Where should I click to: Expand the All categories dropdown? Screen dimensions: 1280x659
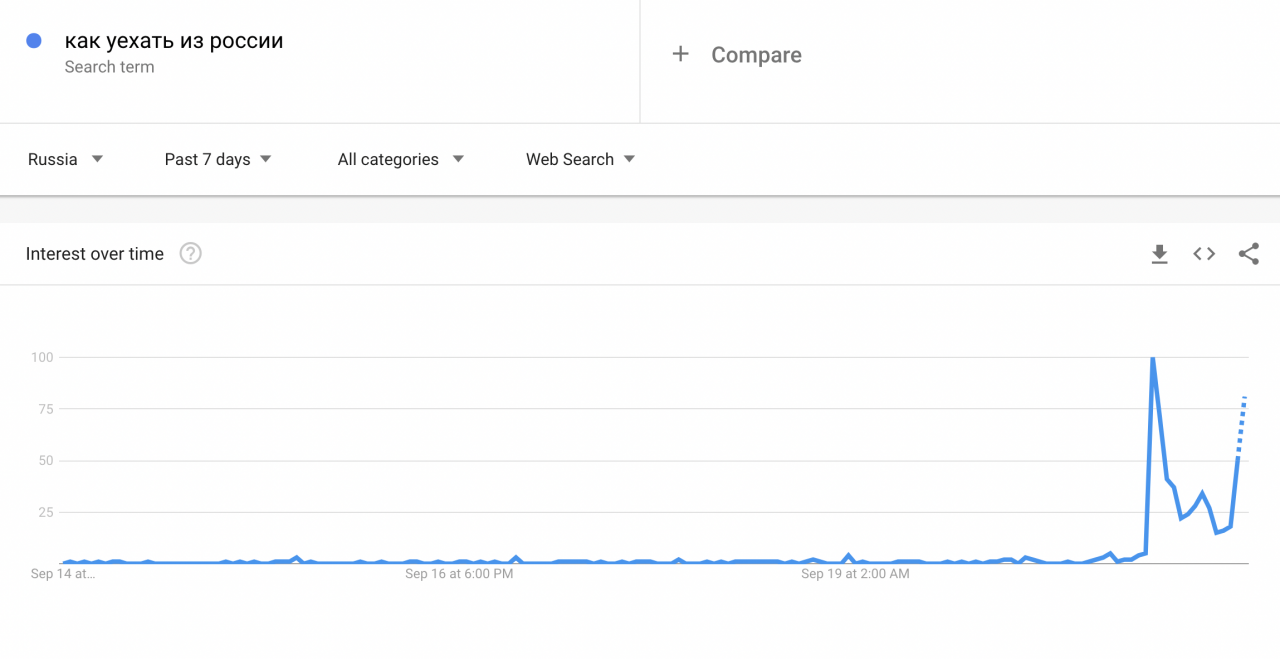click(400, 159)
